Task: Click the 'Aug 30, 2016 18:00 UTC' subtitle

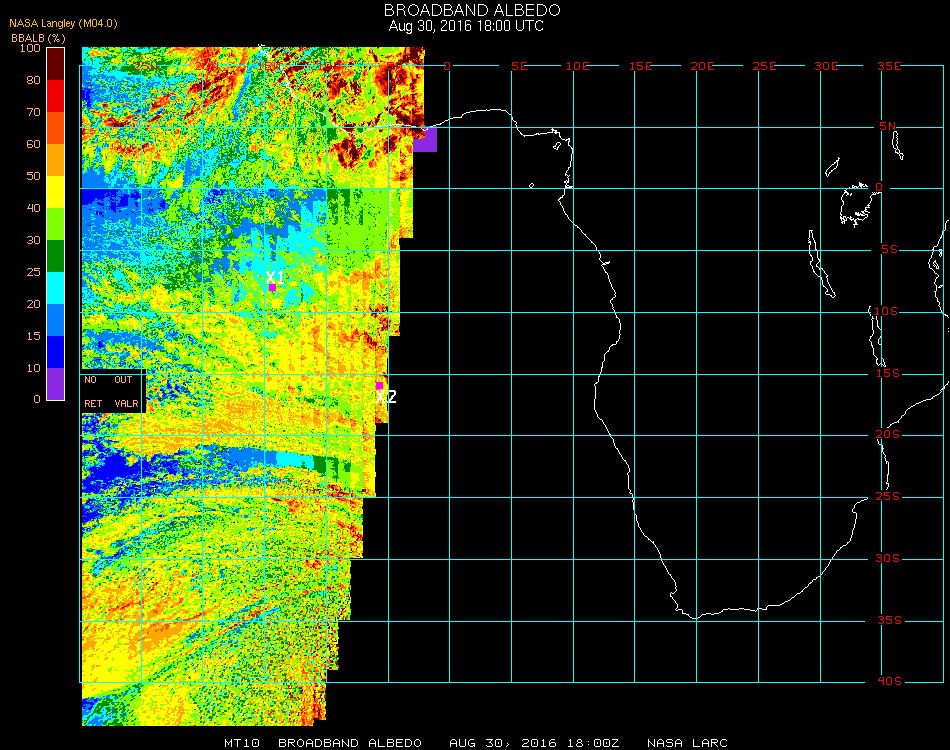Action: [466, 26]
